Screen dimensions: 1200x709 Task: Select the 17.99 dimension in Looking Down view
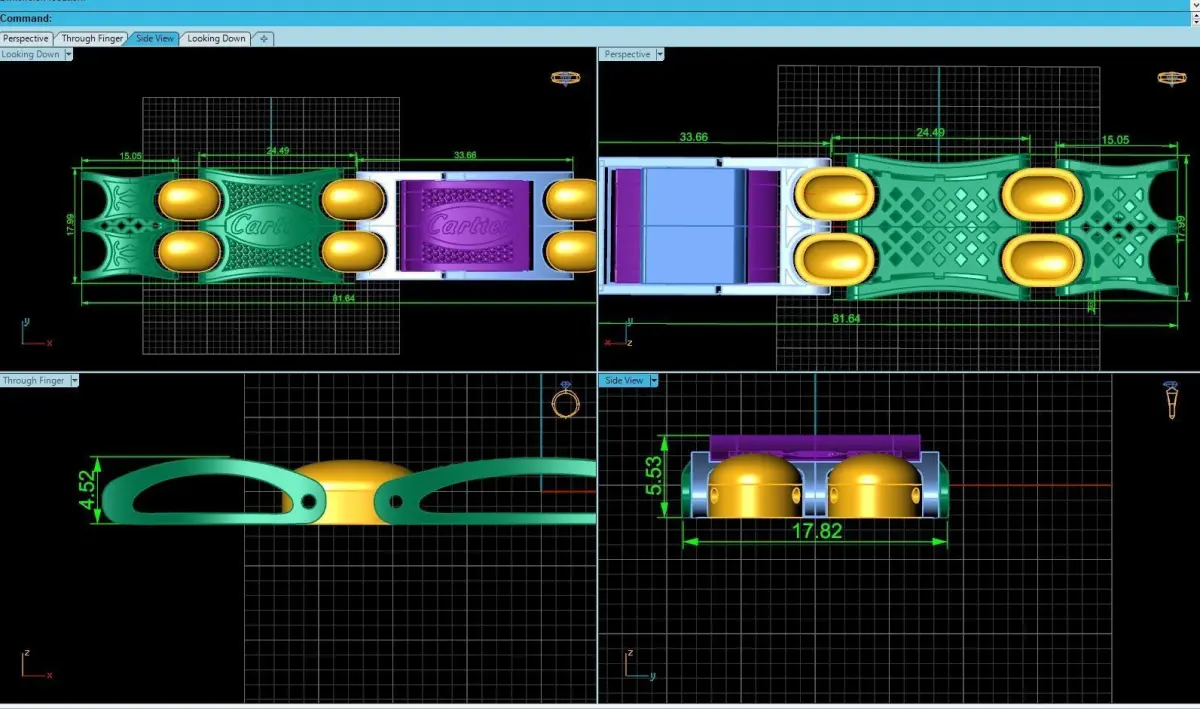(71, 225)
